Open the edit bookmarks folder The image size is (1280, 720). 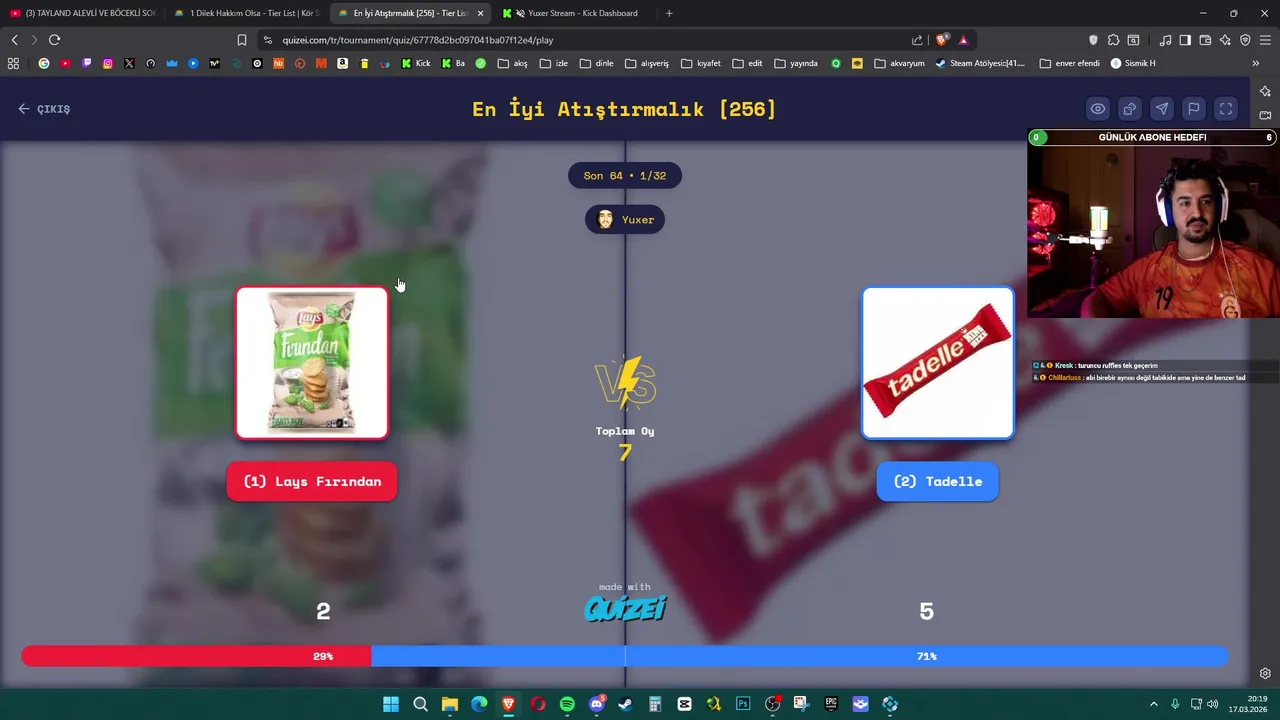point(747,63)
